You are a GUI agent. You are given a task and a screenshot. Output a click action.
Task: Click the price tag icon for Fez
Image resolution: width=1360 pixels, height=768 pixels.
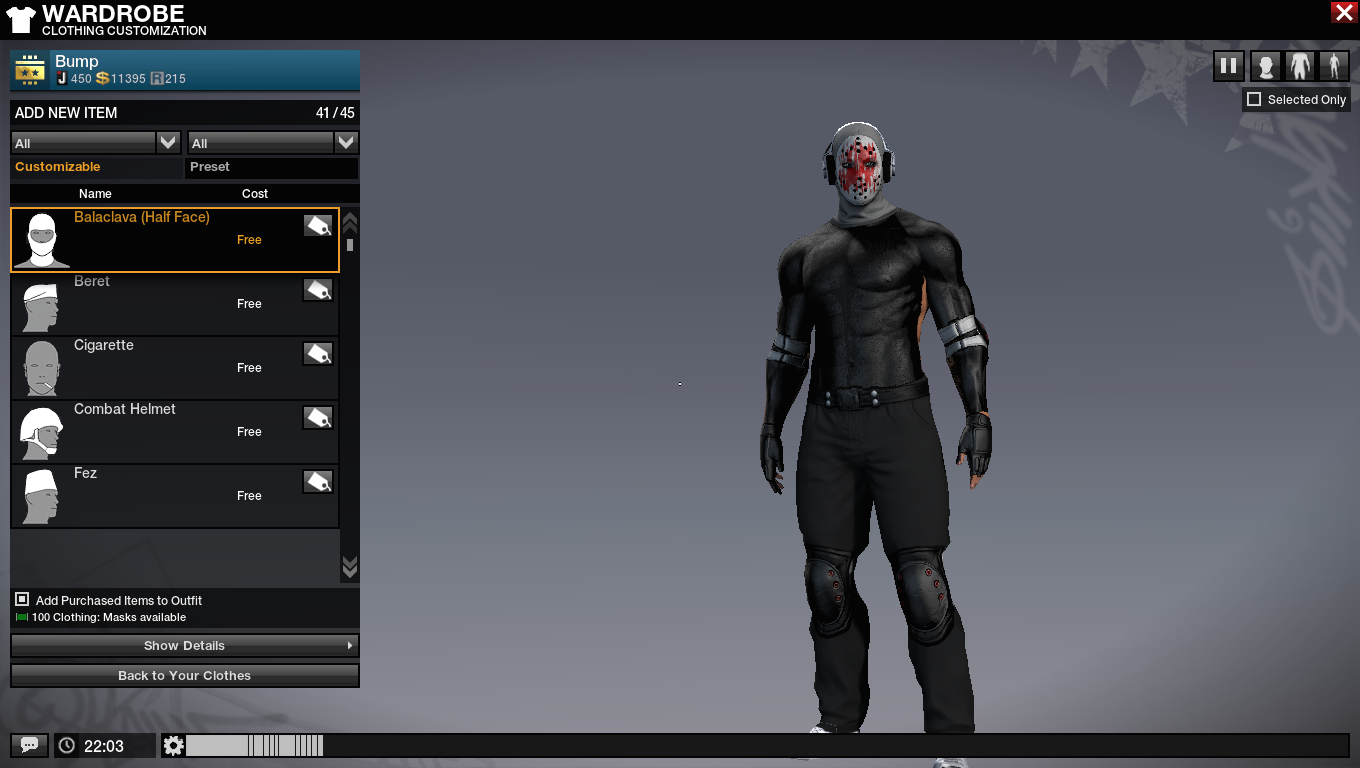click(318, 481)
